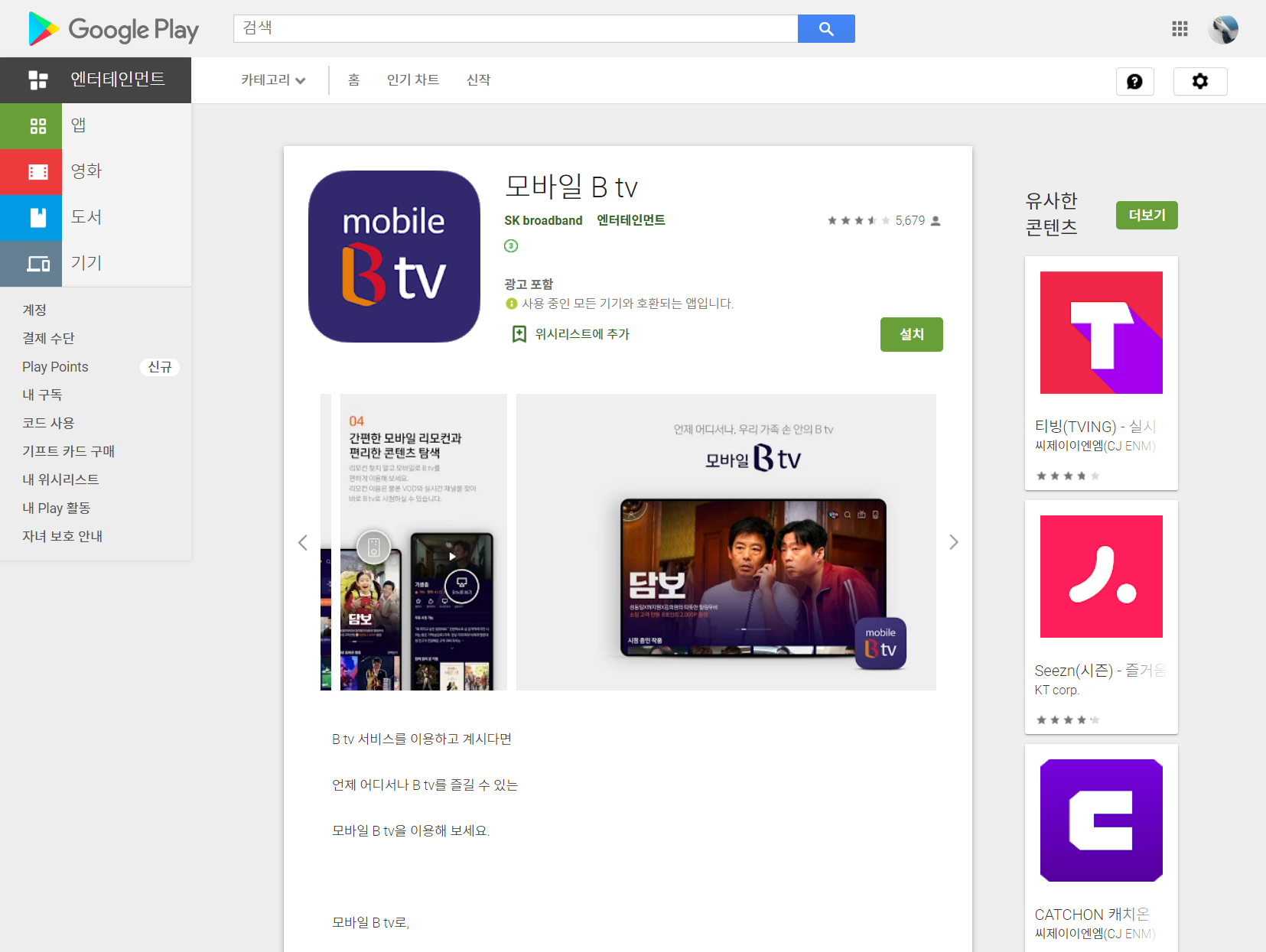Open the 담보 tablet screenshot thumbnail
Viewport: 1266px width, 952px height.
tap(726, 542)
